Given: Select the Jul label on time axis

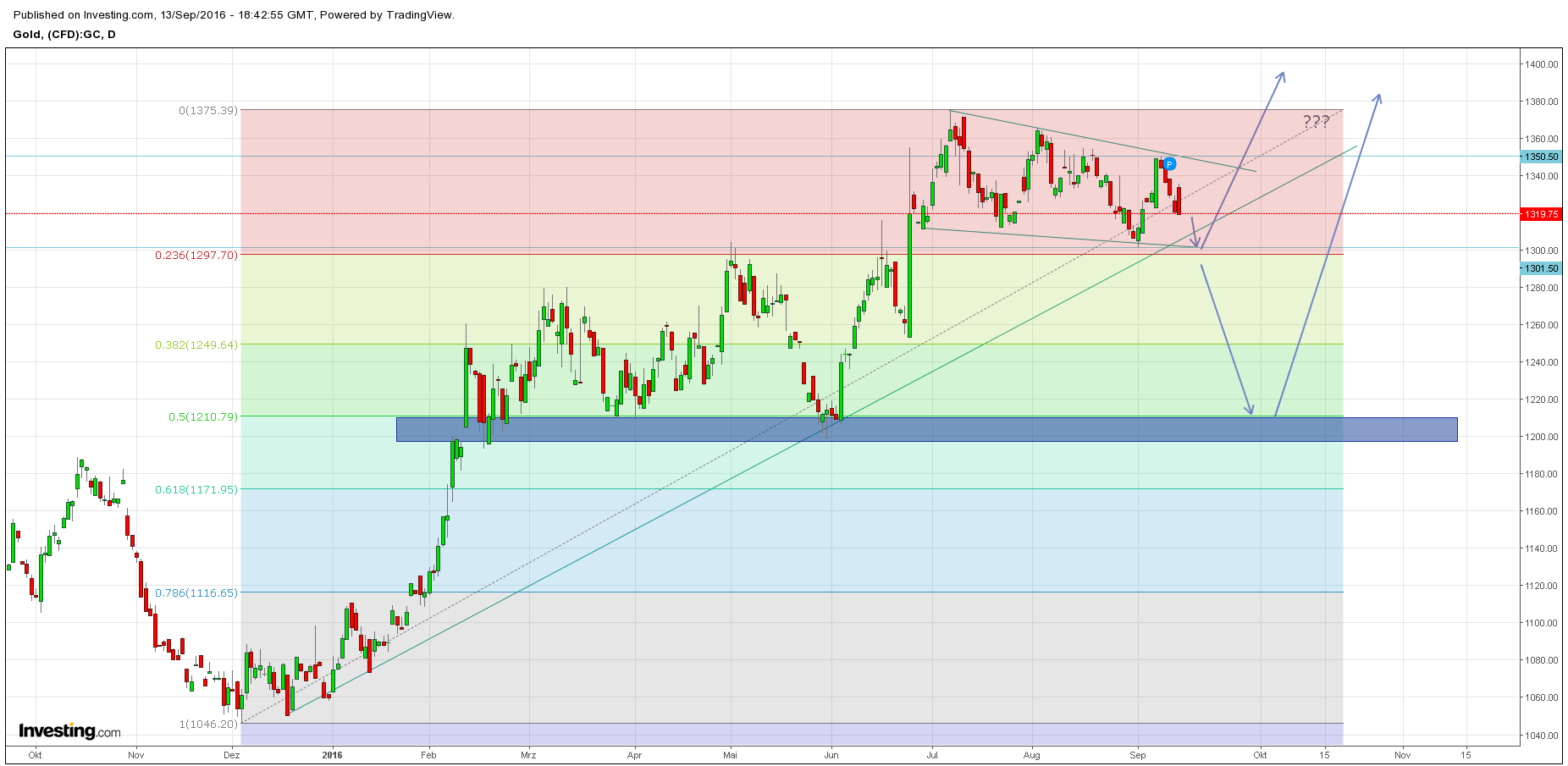Looking at the screenshot, I should coord(932,755).
